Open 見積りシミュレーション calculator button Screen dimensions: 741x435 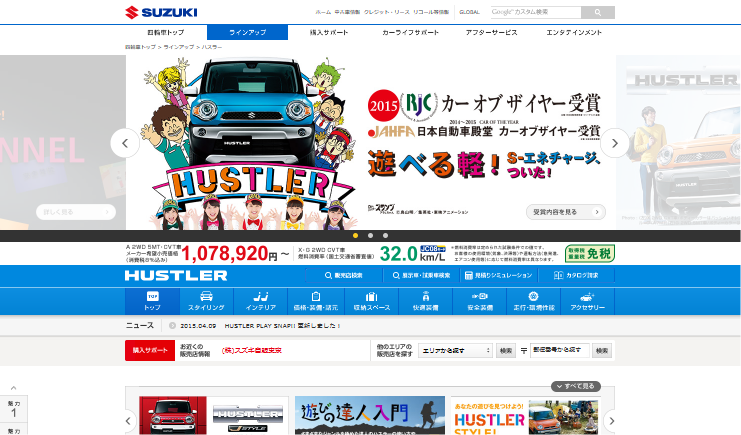pyautogui.click(x=499, y=275)
